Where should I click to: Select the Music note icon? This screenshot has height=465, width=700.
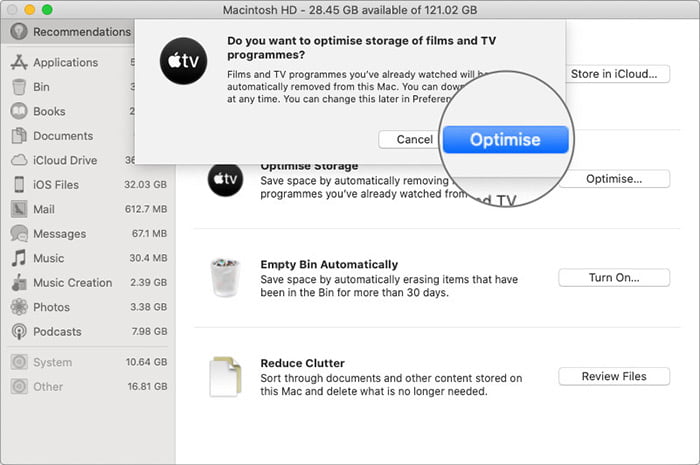click(19, 258)
